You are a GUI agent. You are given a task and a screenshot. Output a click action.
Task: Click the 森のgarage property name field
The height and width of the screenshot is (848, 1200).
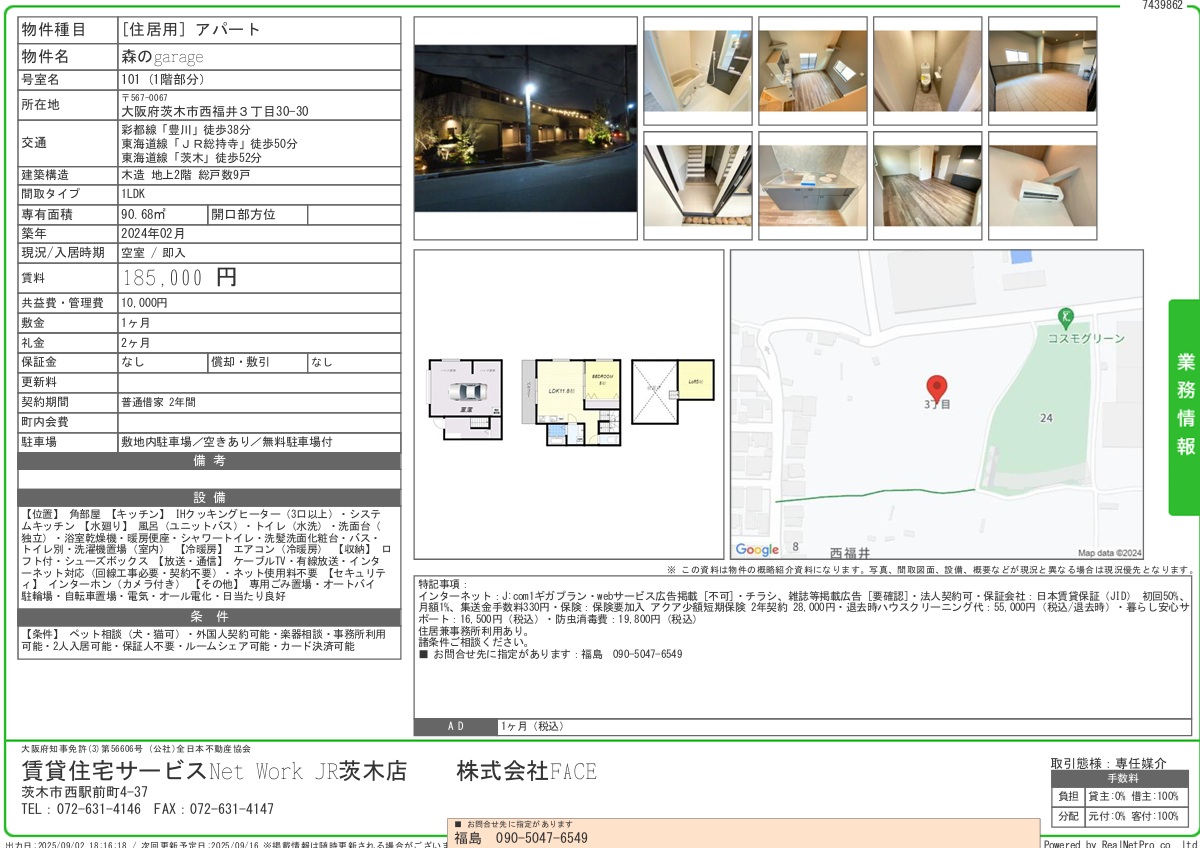[x=162, y=57]
